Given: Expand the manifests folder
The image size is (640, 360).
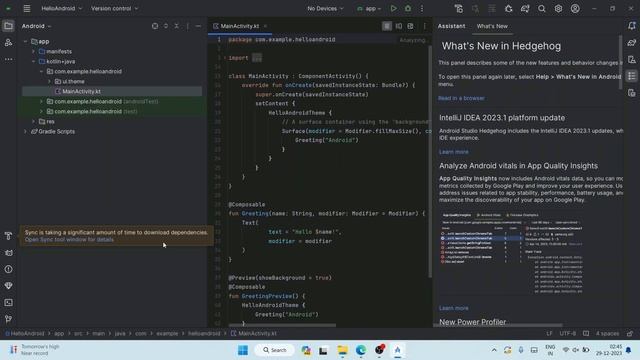Looking at the screenshot, I should pyautogui.click(x=33, y=51).
